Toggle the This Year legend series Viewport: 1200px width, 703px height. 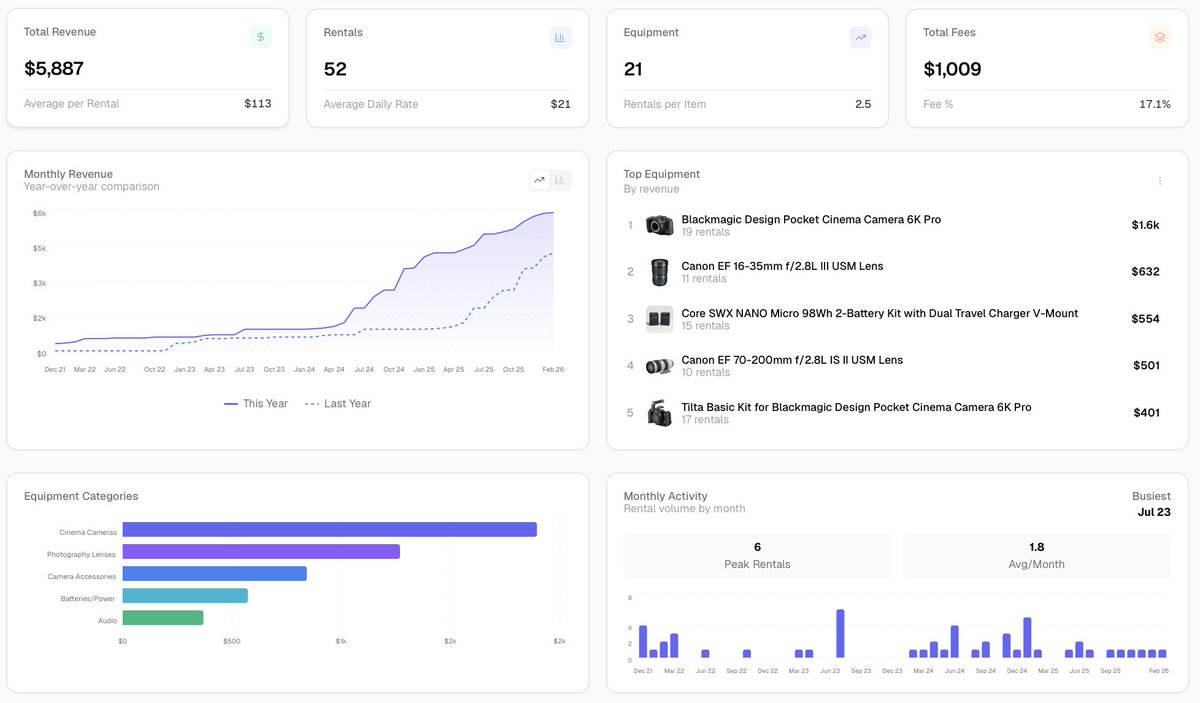point(256,404)
